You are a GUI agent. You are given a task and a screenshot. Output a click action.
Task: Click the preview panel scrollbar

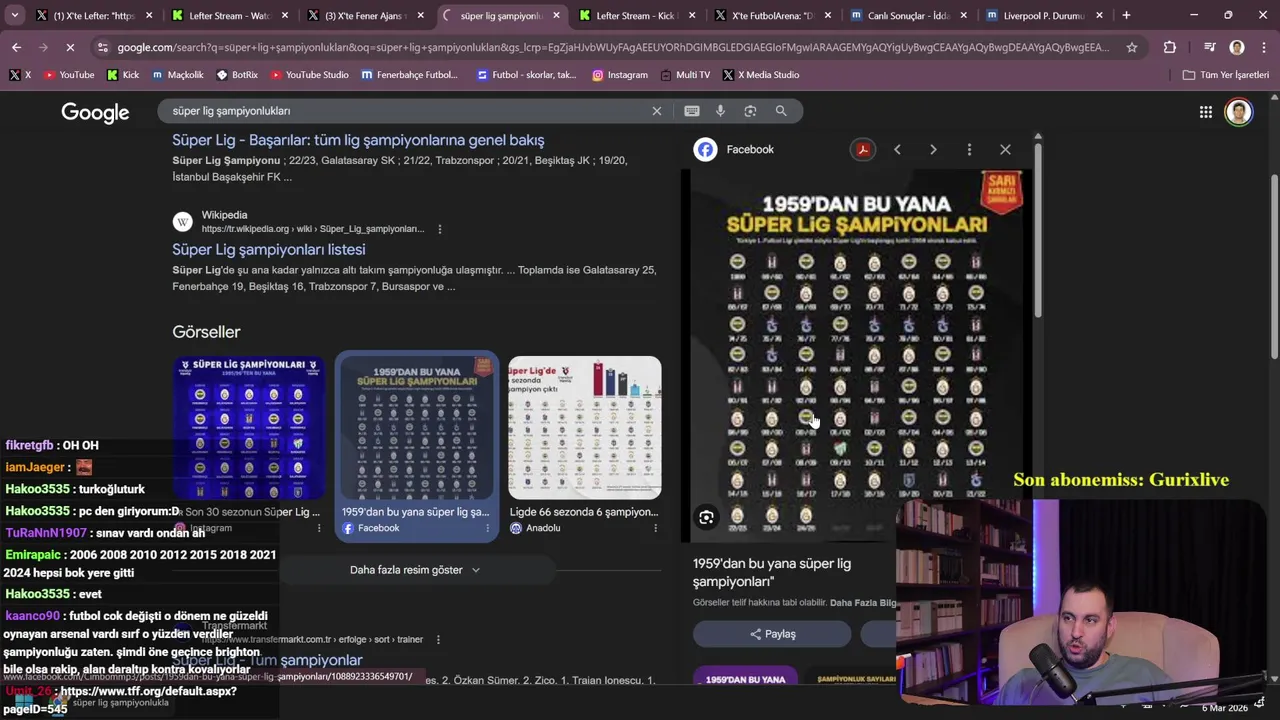click(x=1038, y=230)
